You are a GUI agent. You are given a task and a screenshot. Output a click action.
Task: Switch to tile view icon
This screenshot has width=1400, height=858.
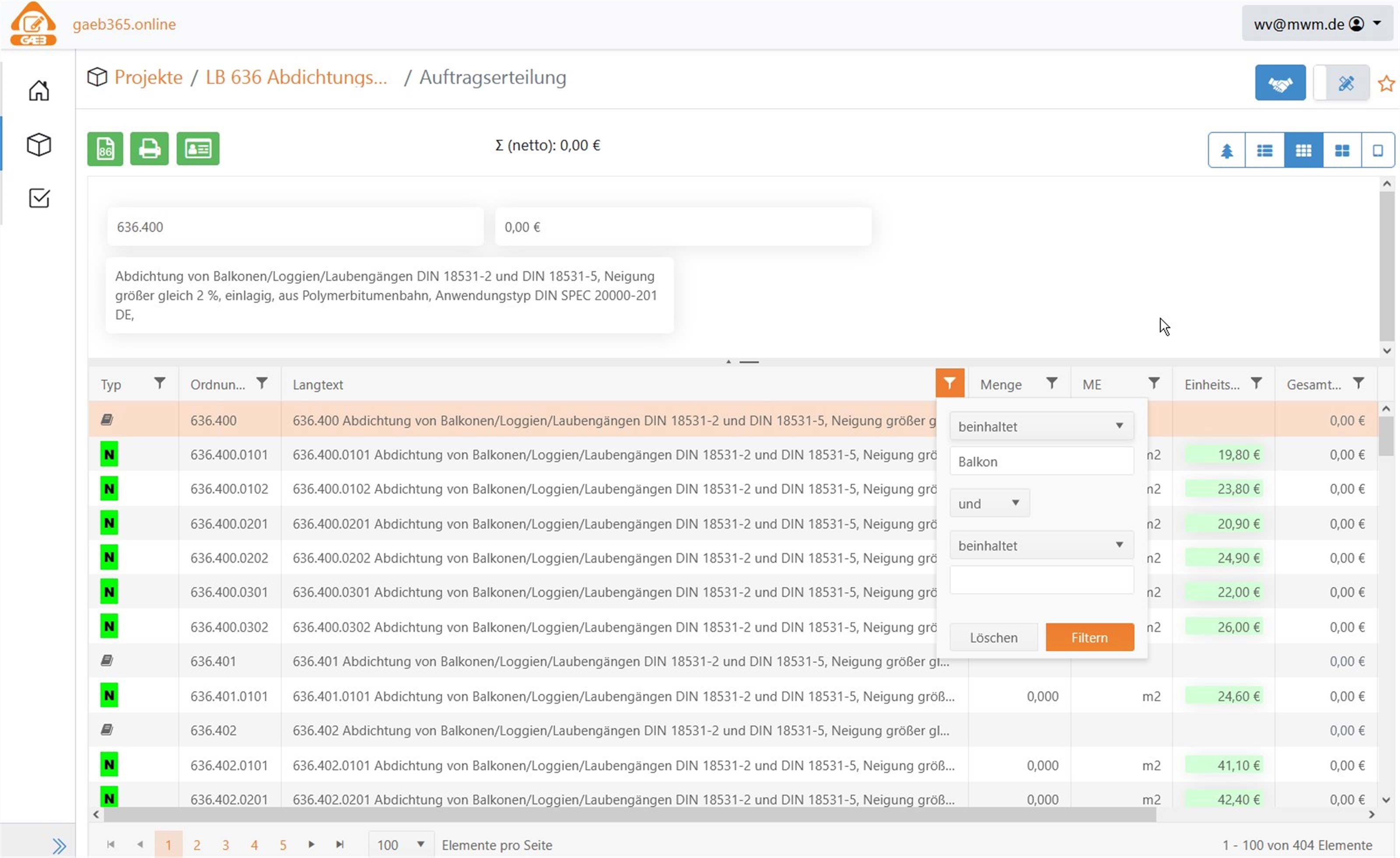click(1342, 150)
